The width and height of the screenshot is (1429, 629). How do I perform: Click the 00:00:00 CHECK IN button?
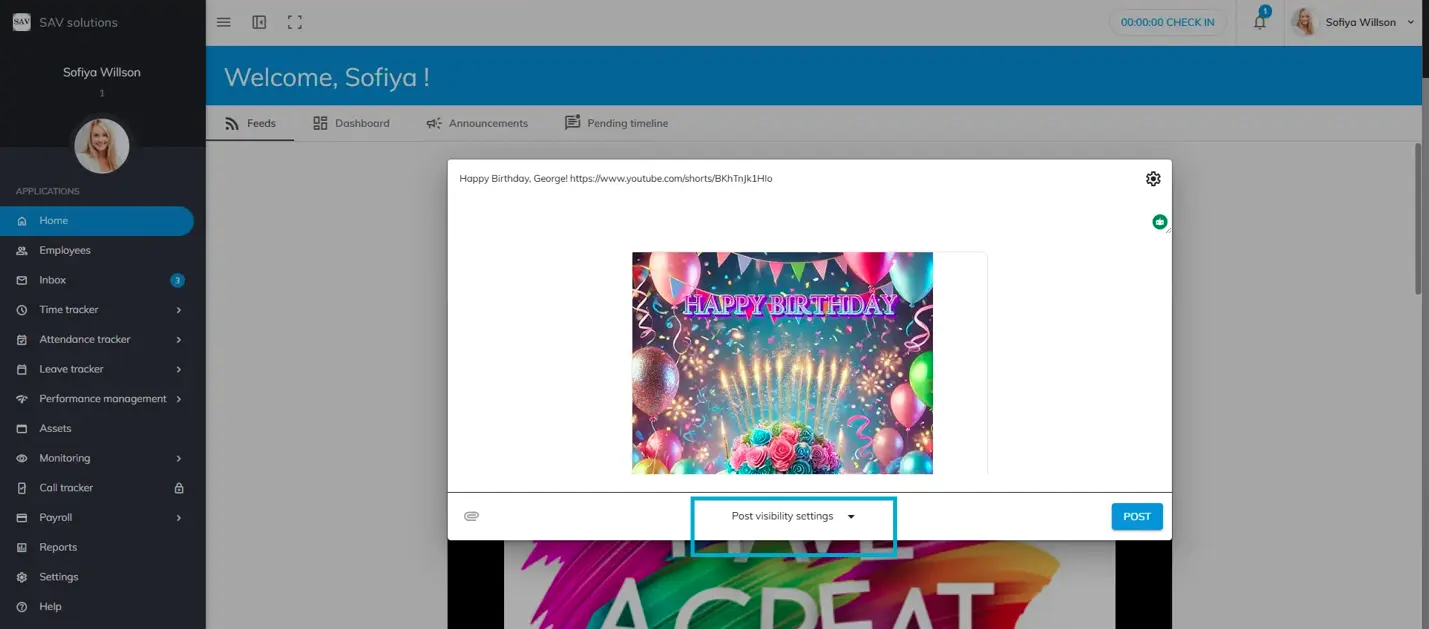coord(1167,22)
